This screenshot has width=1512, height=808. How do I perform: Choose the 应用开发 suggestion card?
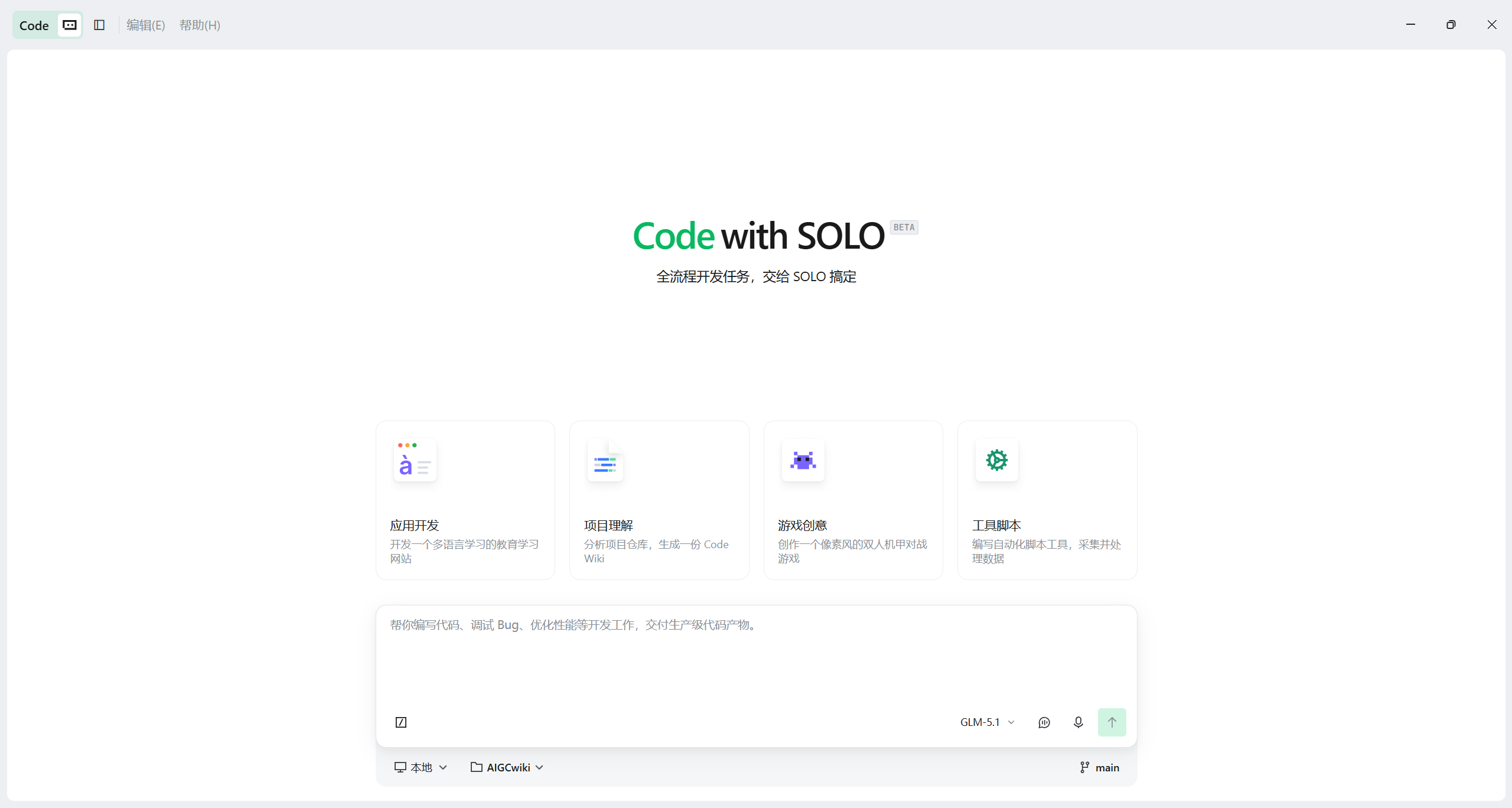click(x=465, y=500)
